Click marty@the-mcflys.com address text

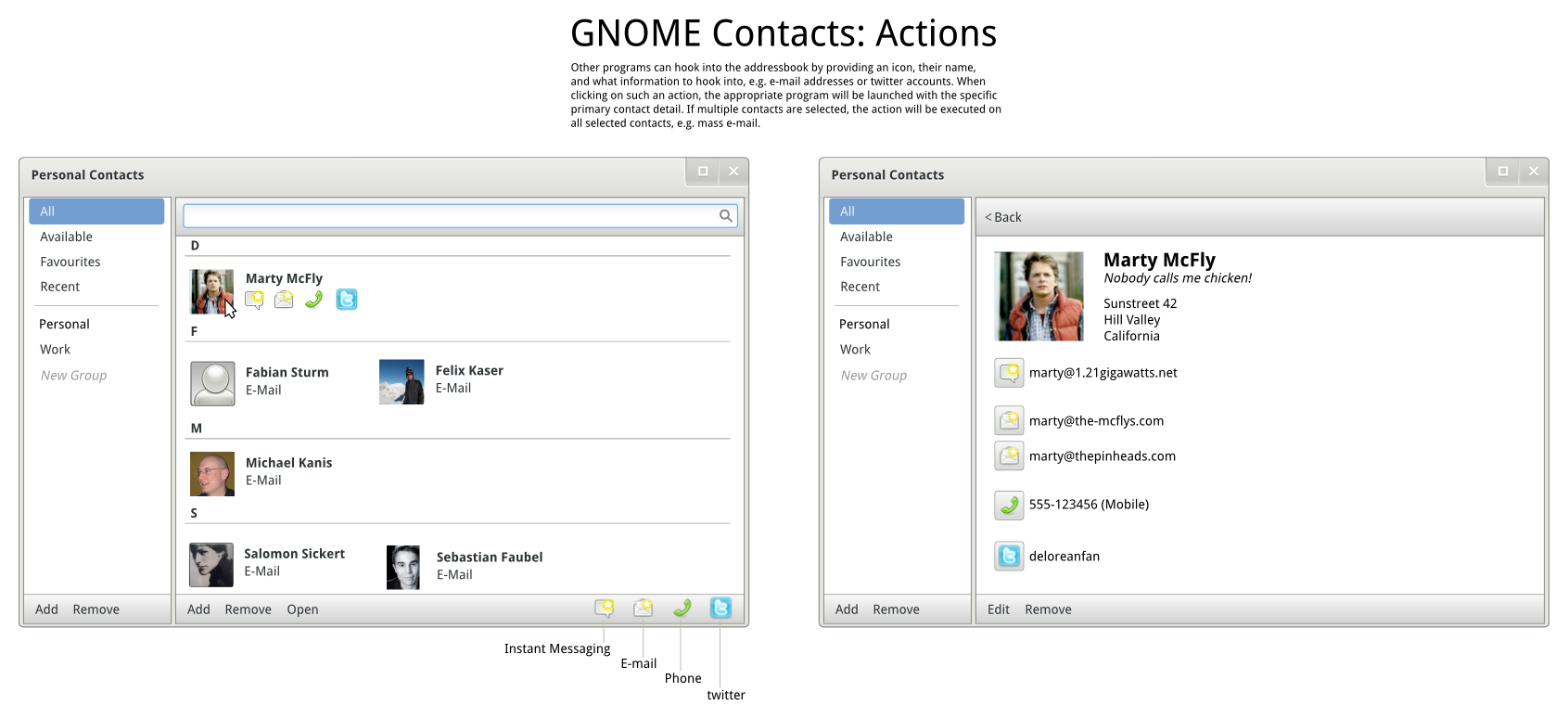pyautogui.click(x=1096, y=421)
